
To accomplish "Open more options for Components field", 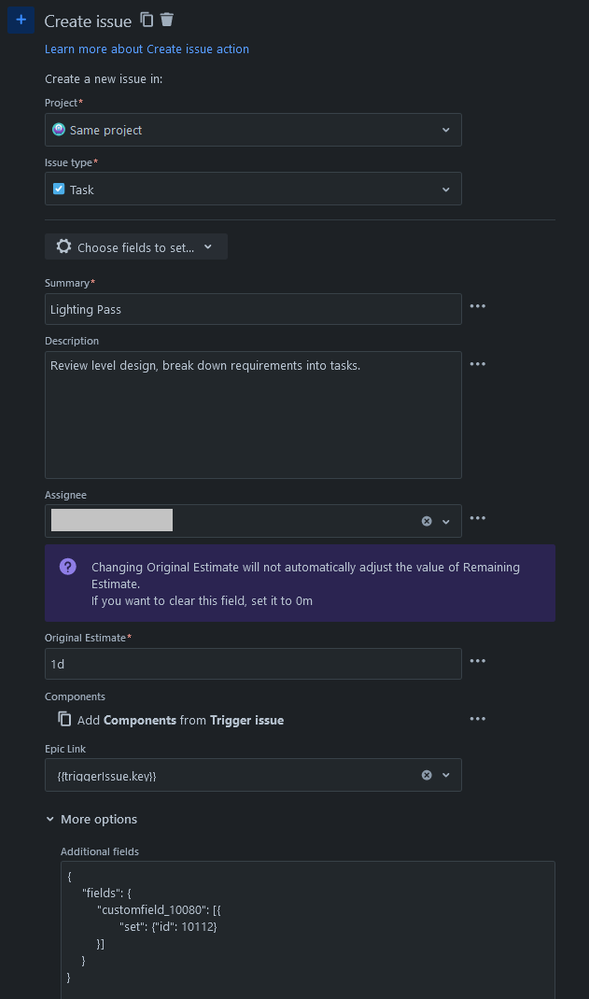I will (x=477, y=719).
